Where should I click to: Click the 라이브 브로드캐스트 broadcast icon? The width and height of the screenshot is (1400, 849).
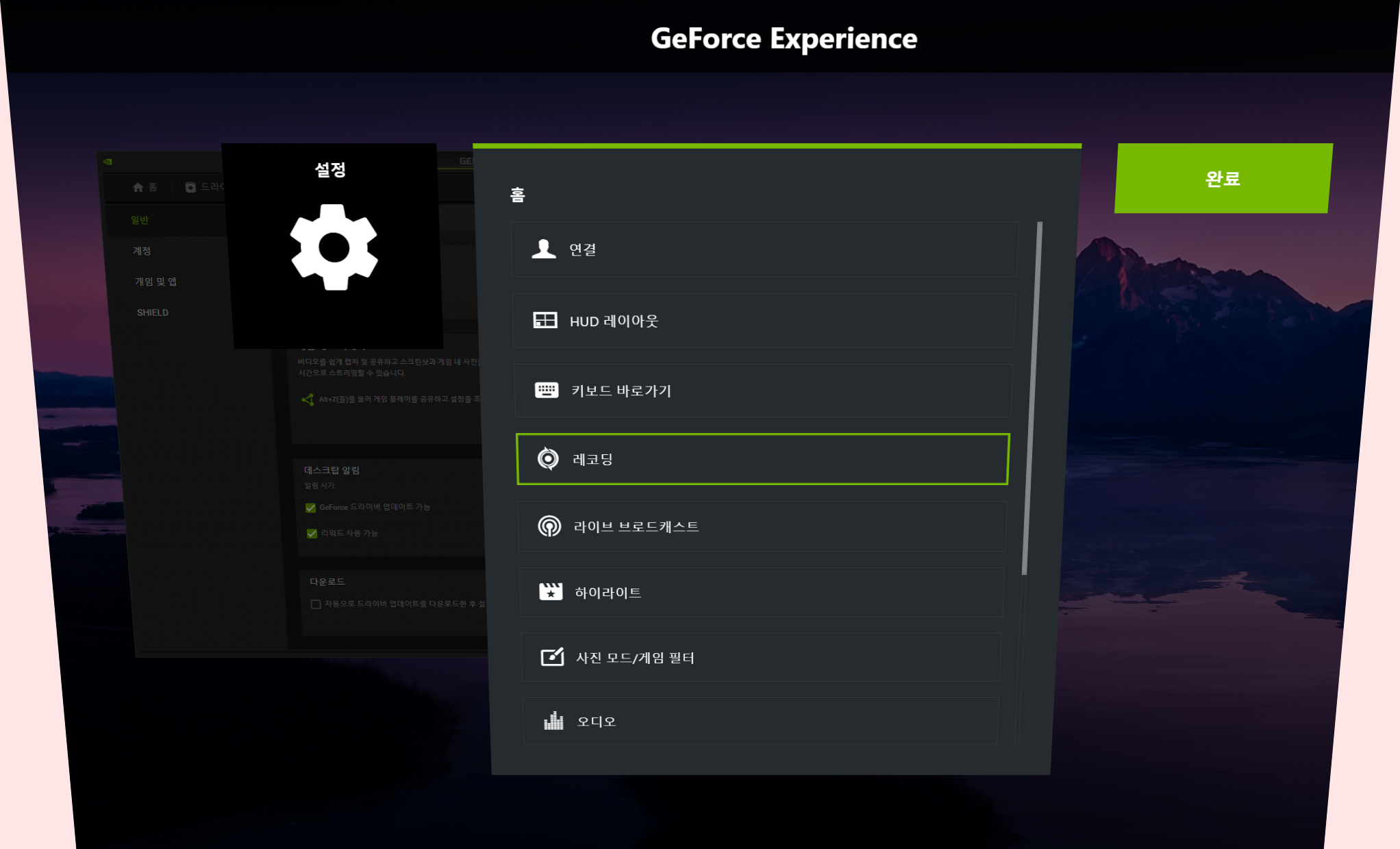click(549, 526)
